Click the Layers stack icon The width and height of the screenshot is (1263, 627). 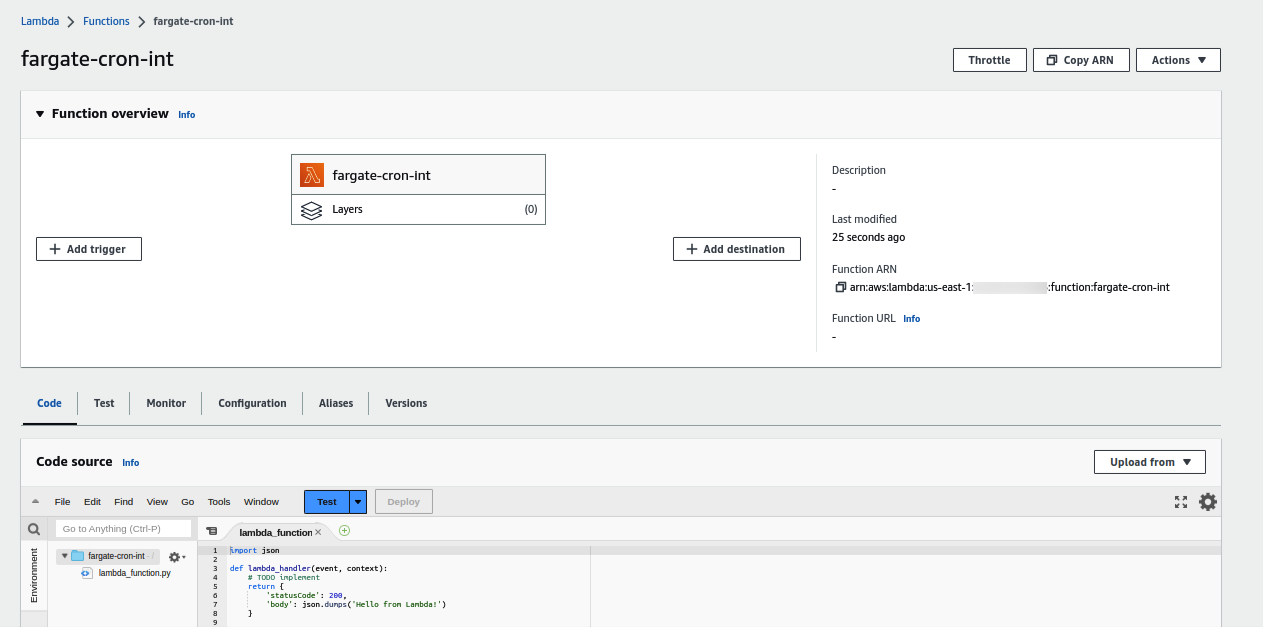(x=312, y=210)
